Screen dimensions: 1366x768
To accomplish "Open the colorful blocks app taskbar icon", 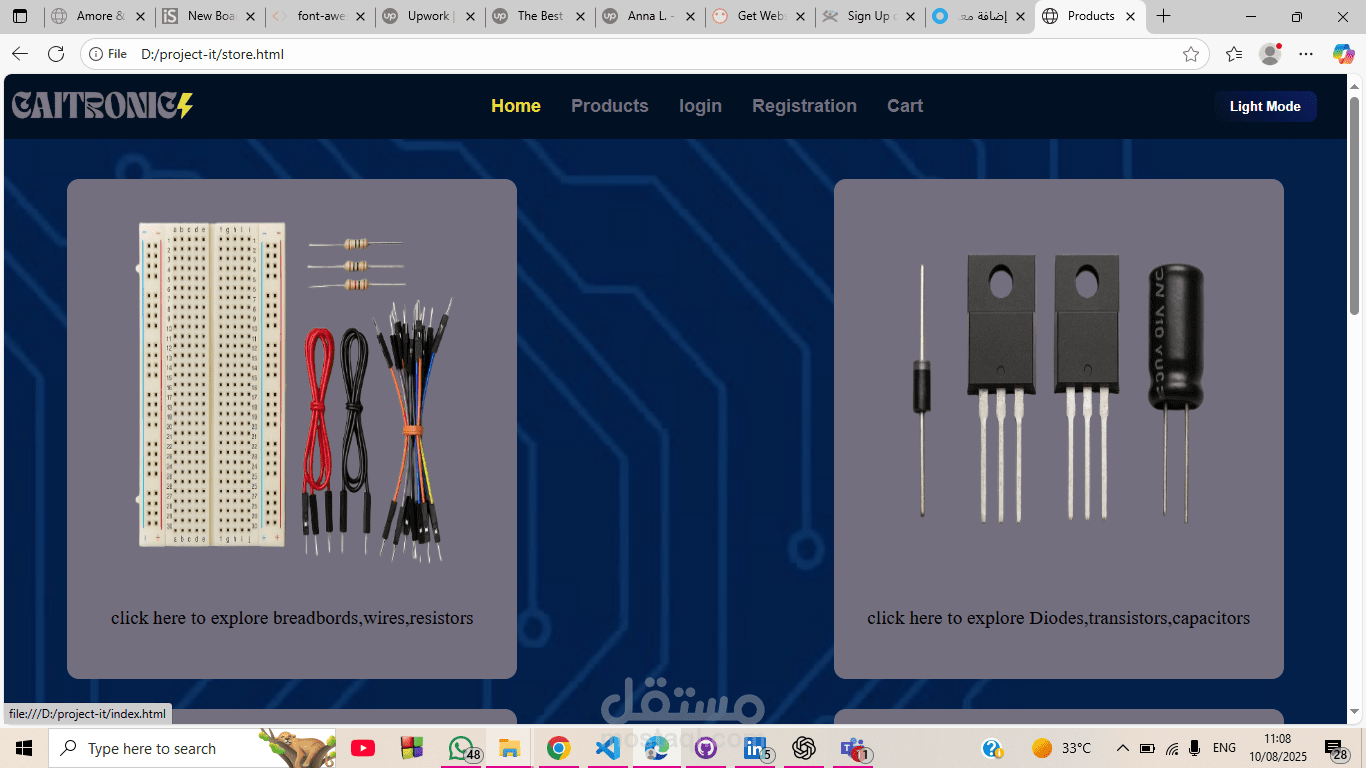I will (x=412, y=748).
